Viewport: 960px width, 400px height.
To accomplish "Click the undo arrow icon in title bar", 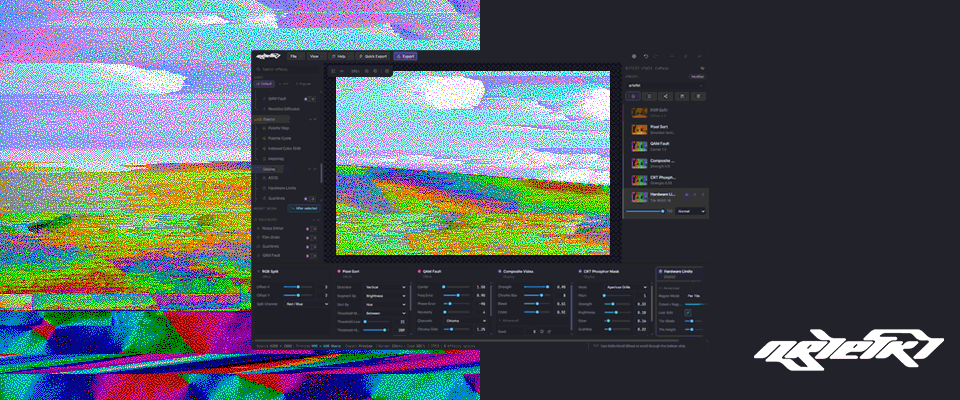I will (x=645, y=56).
